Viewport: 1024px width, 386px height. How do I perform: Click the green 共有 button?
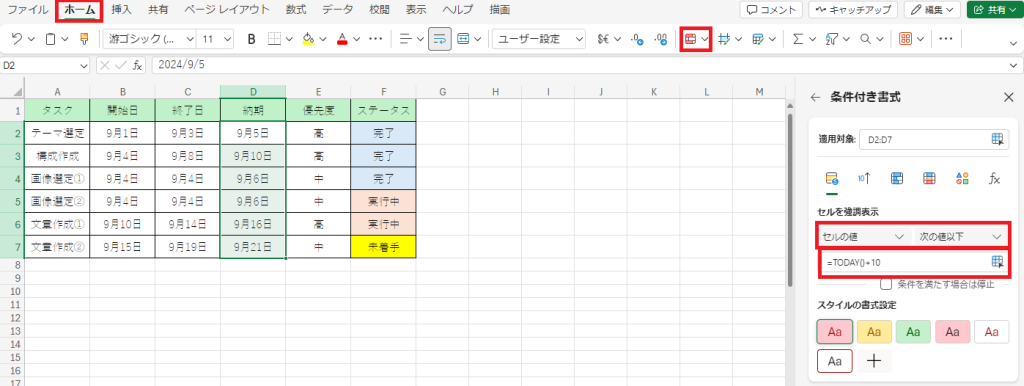click(994, 10)
